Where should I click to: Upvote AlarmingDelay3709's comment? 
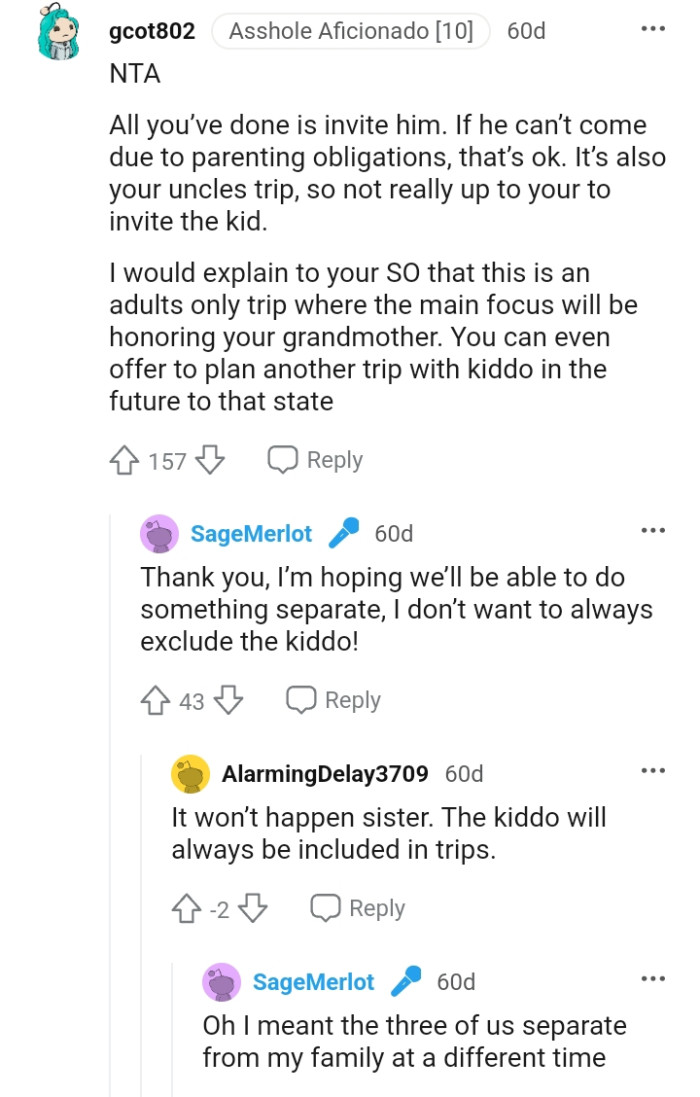coord(187,908)
